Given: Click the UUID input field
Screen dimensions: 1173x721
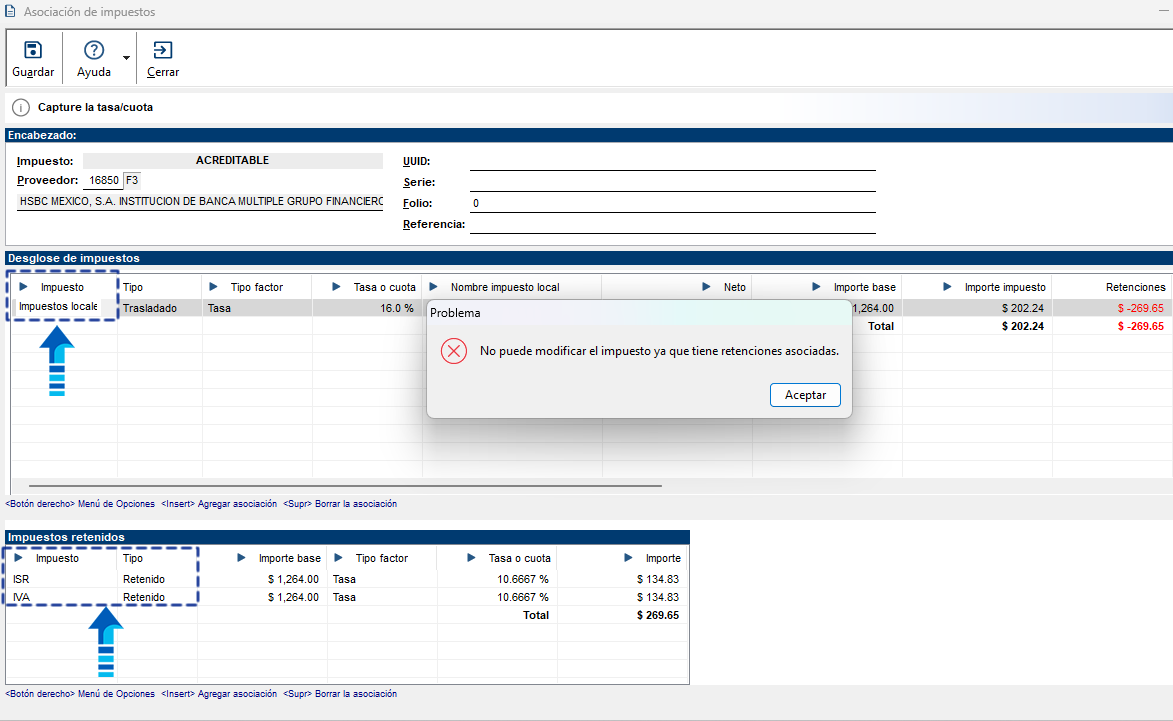Looking at the screenshot, I should (x=672, y=161).
